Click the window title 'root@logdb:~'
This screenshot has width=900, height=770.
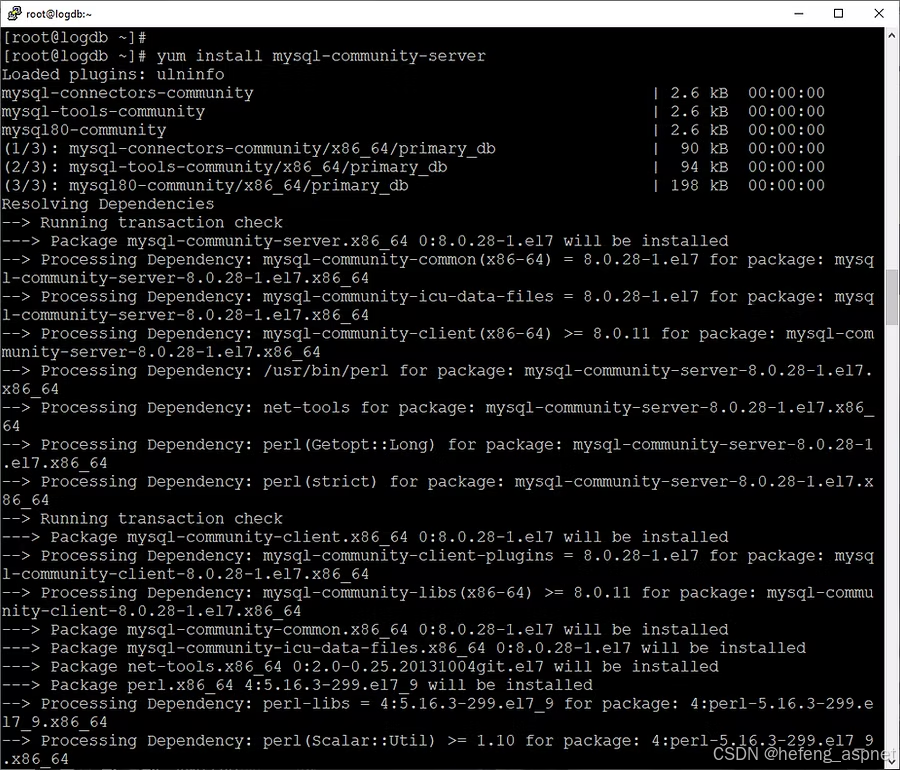click(x=59, y=14)
